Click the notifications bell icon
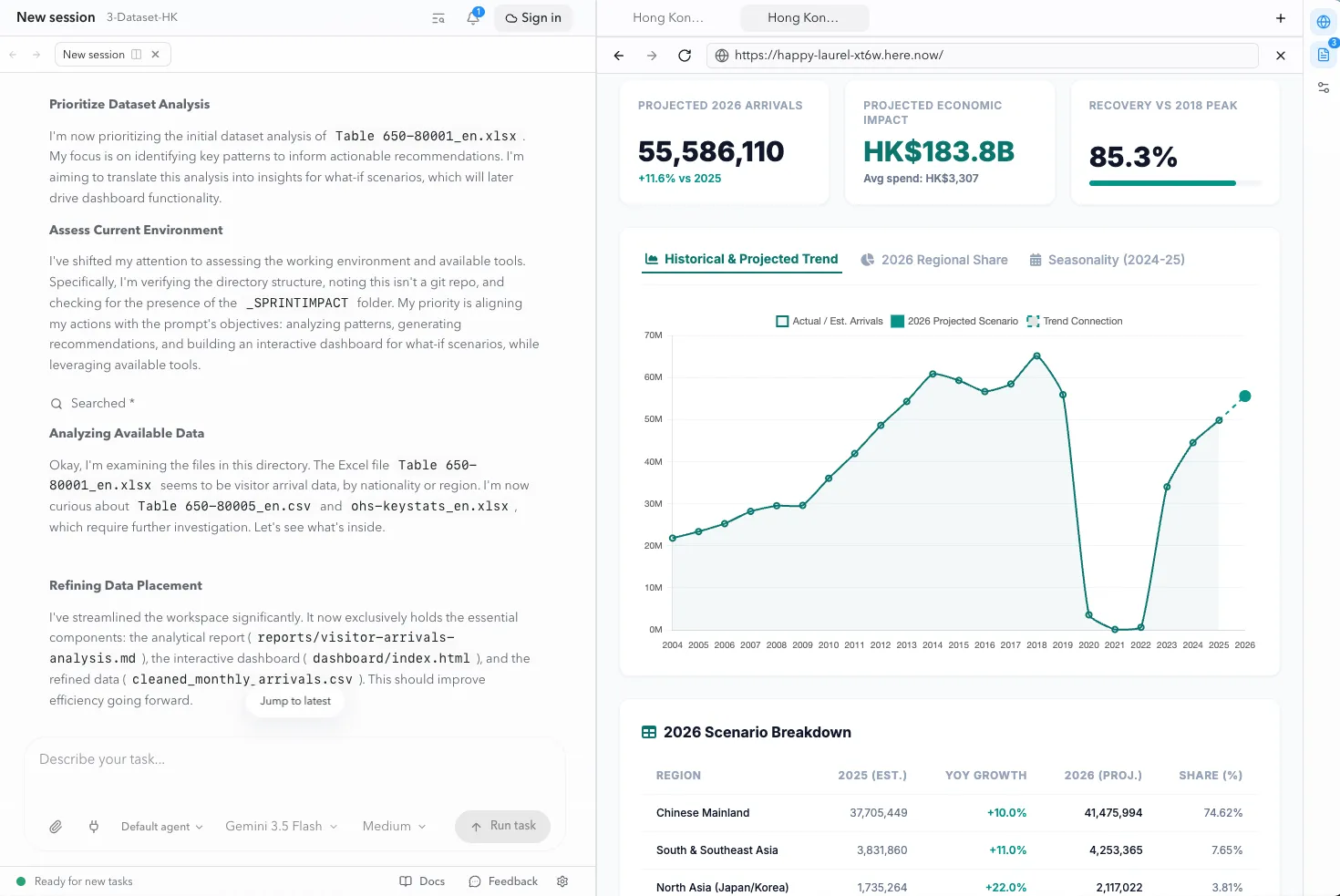The image size is (1340, 896). (x=473, y=17)
